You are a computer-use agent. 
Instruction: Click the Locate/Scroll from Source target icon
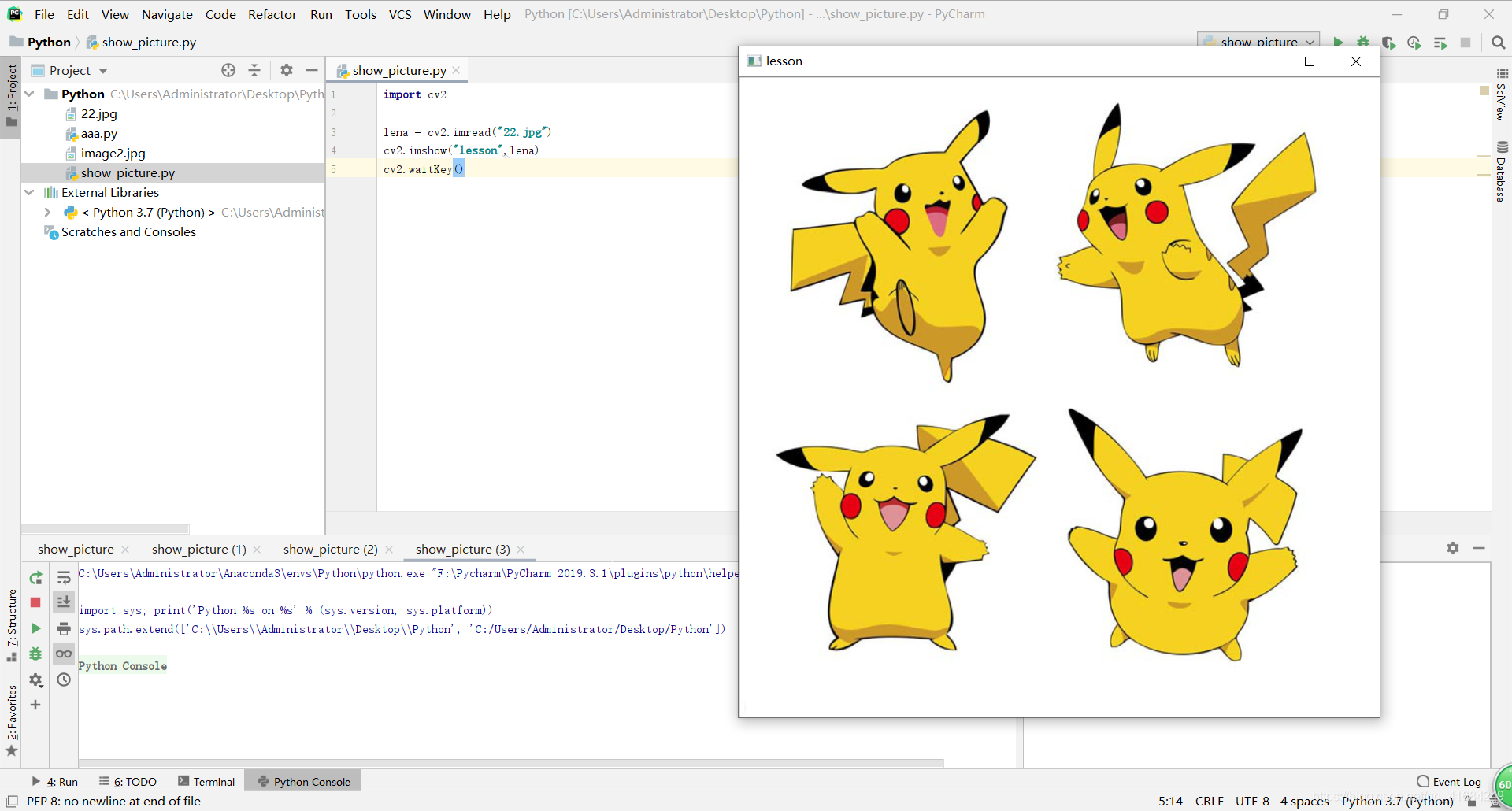point(228,70)
